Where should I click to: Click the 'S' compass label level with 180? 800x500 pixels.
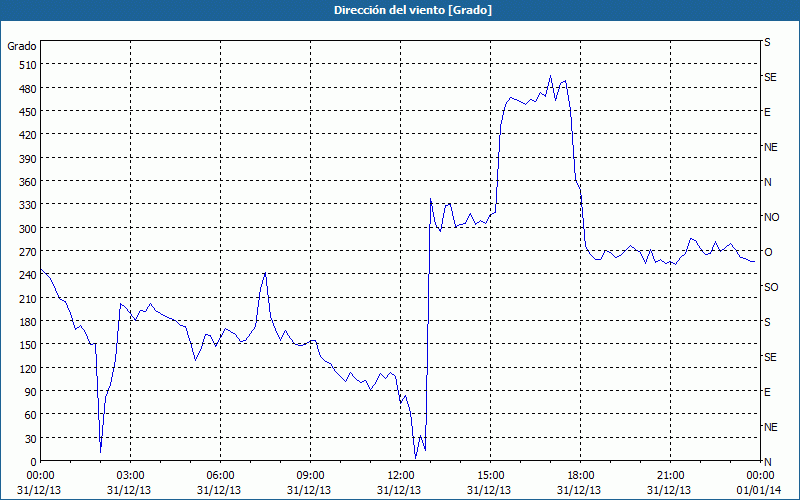coord(767,322)
